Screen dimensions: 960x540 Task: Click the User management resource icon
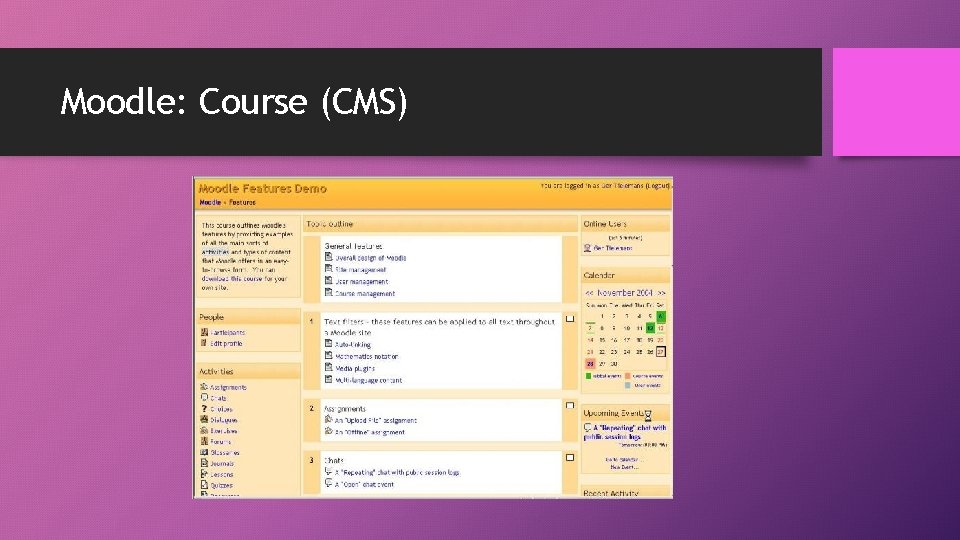(x=328, y=281)
